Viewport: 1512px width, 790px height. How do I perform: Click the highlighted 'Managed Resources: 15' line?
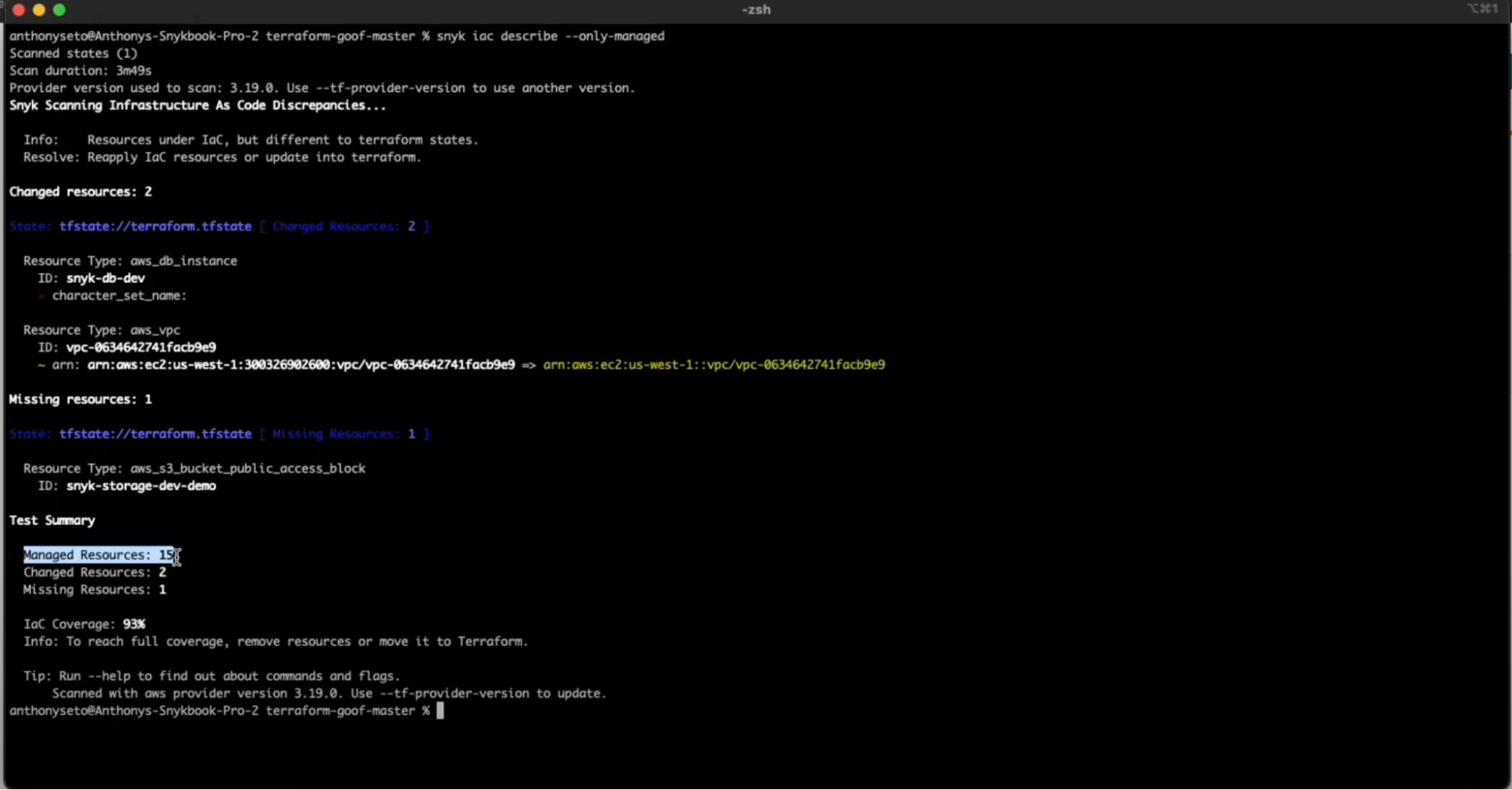click(99, 555)
